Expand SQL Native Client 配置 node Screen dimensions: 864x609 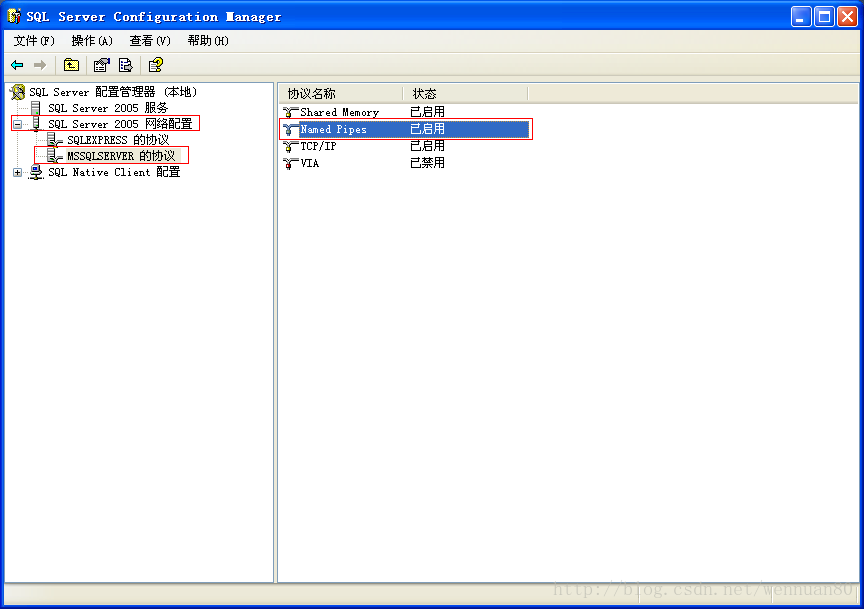tap(18, 173)
